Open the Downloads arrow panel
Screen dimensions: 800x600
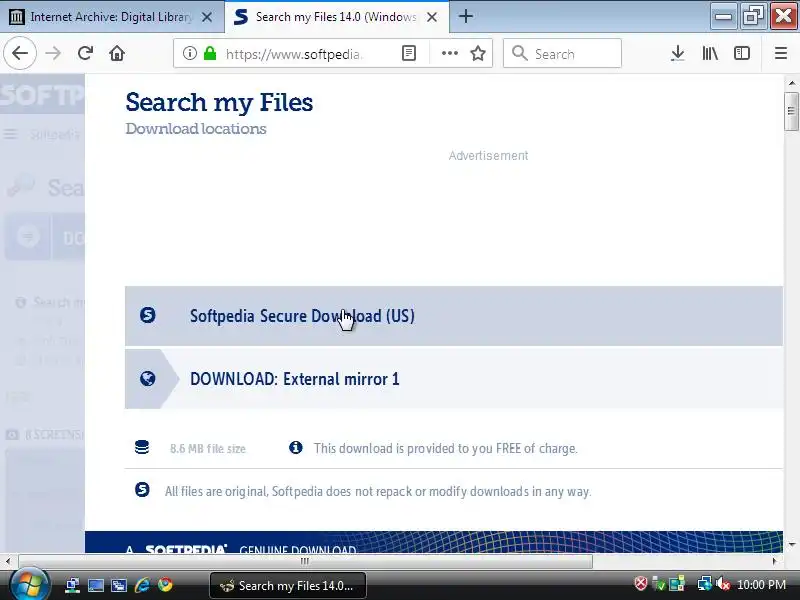pyautogui.click(x=678, y=53)
